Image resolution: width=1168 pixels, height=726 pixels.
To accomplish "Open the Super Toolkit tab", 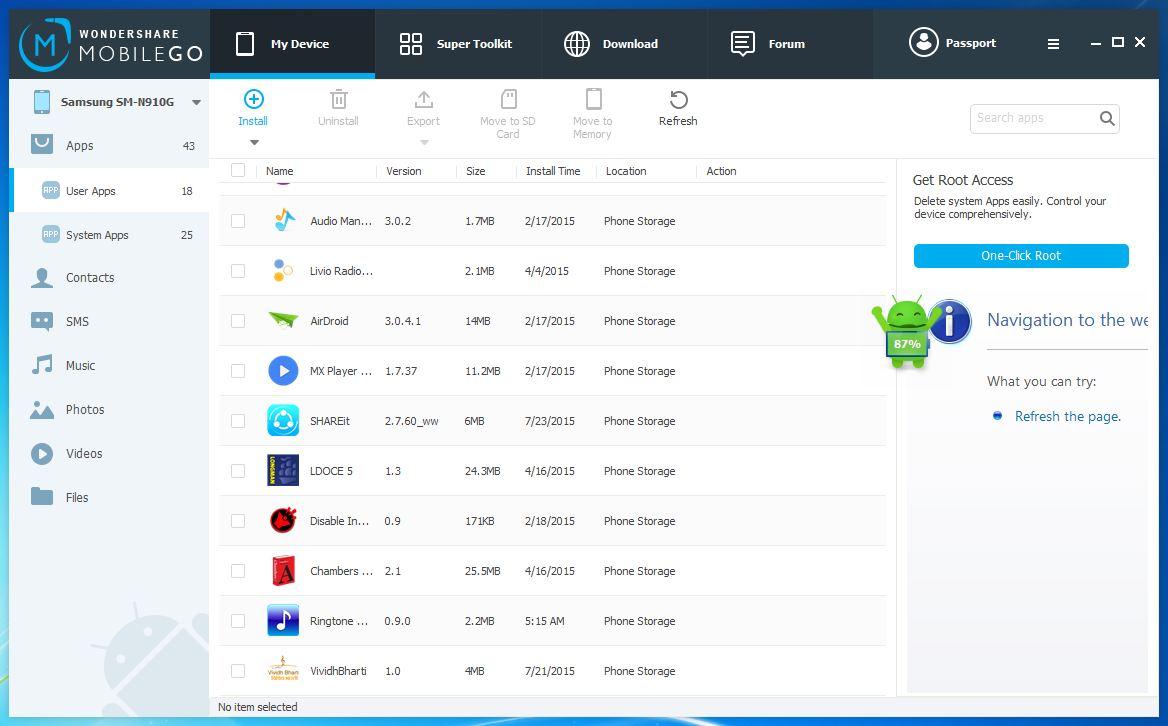I will tap(457, 44).
